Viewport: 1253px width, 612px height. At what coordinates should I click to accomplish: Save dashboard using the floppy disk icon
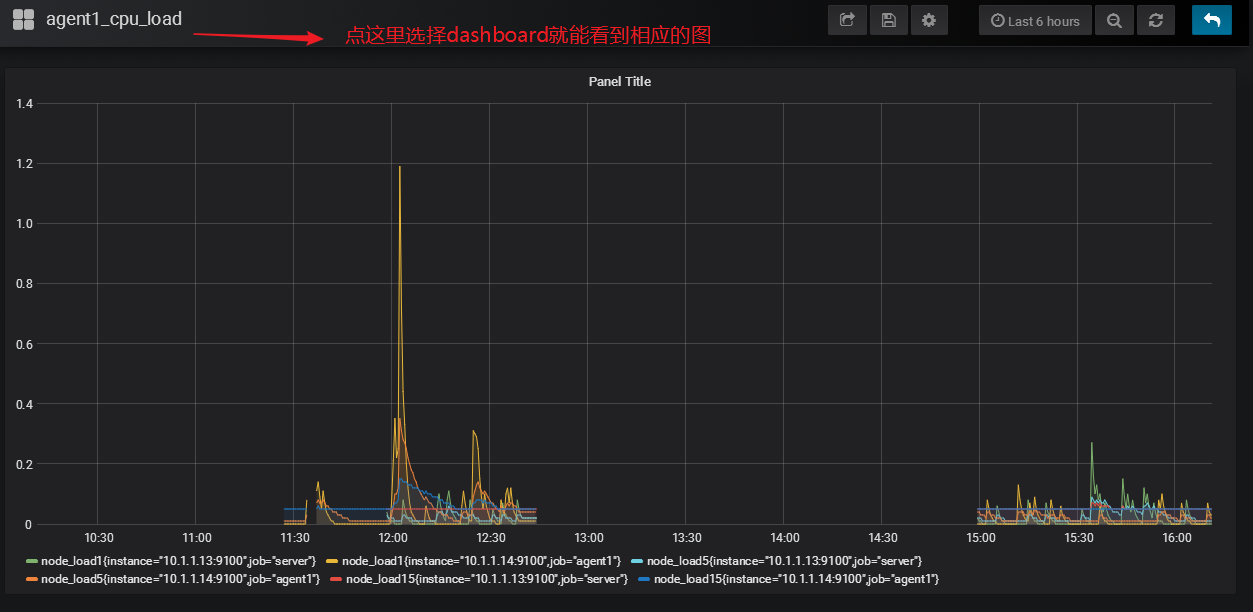coord(888,20)
